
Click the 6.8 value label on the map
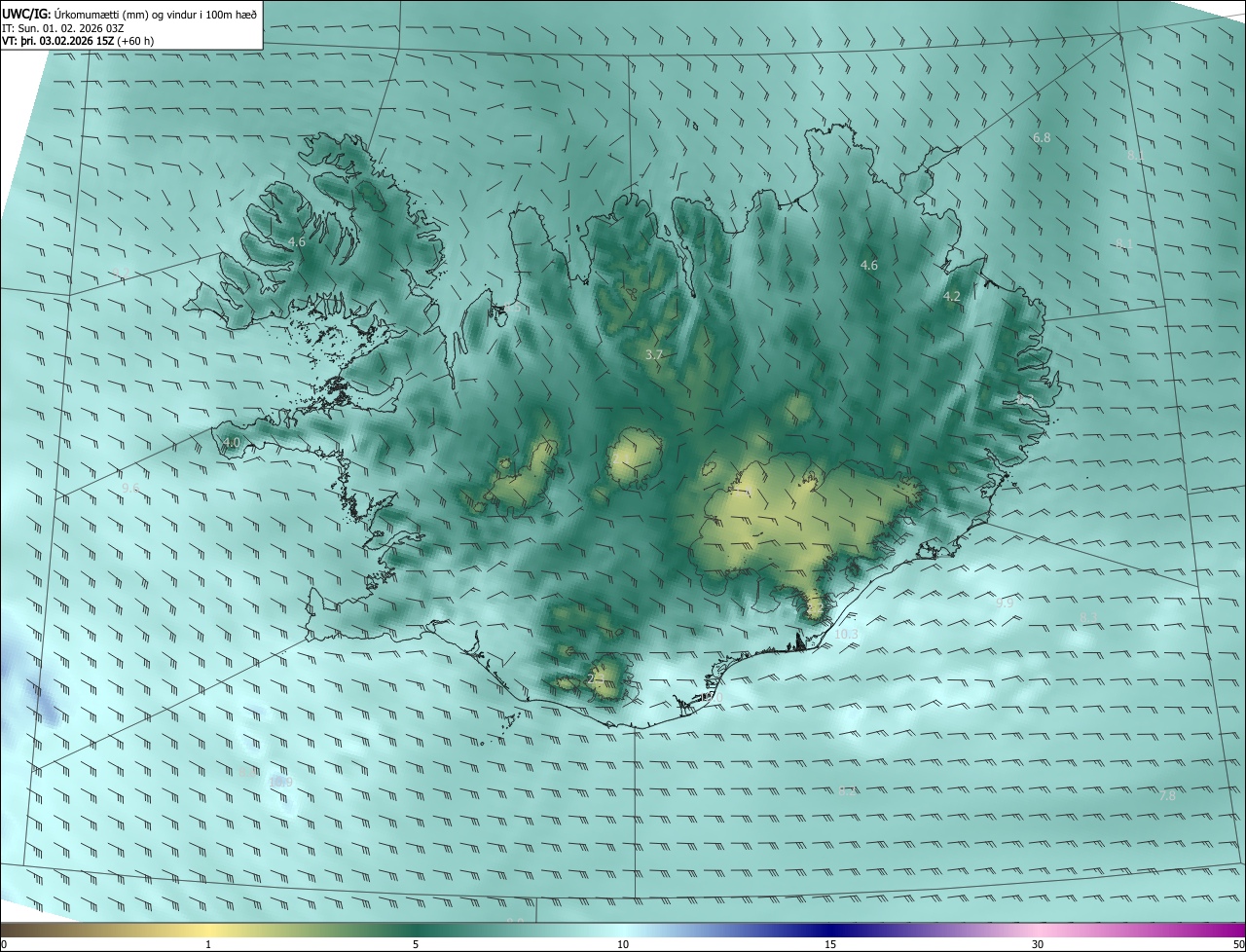(x=1042, y=138)
